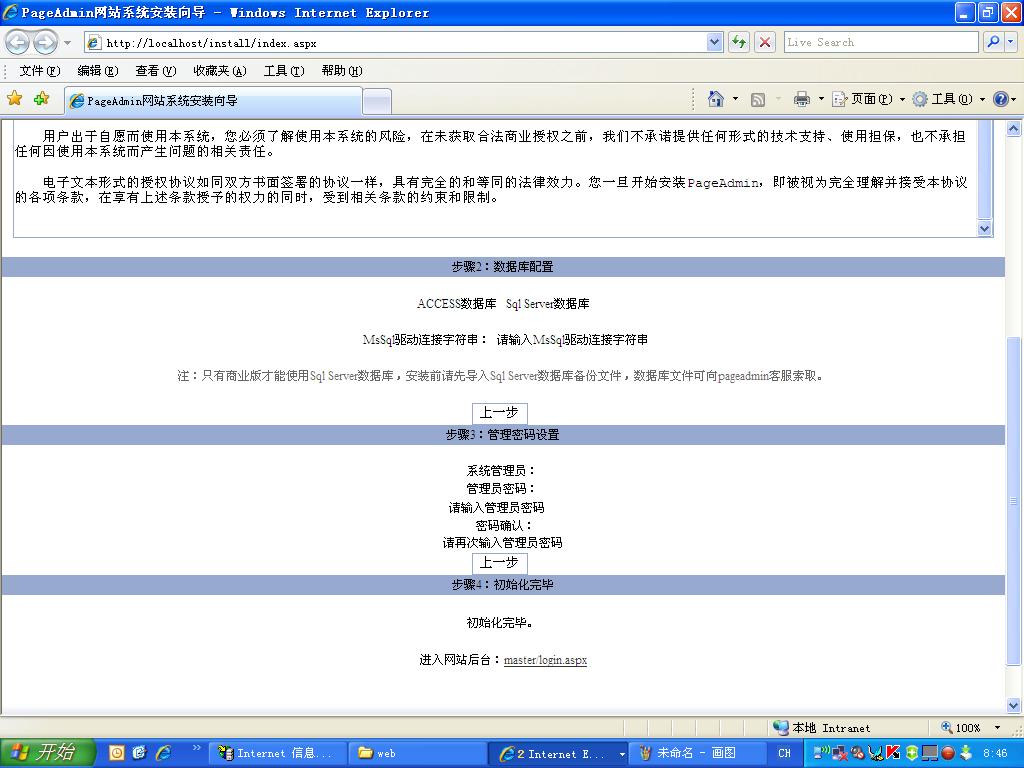Click the 开始 Start button

pyautogui.click(x=47, y=752)
